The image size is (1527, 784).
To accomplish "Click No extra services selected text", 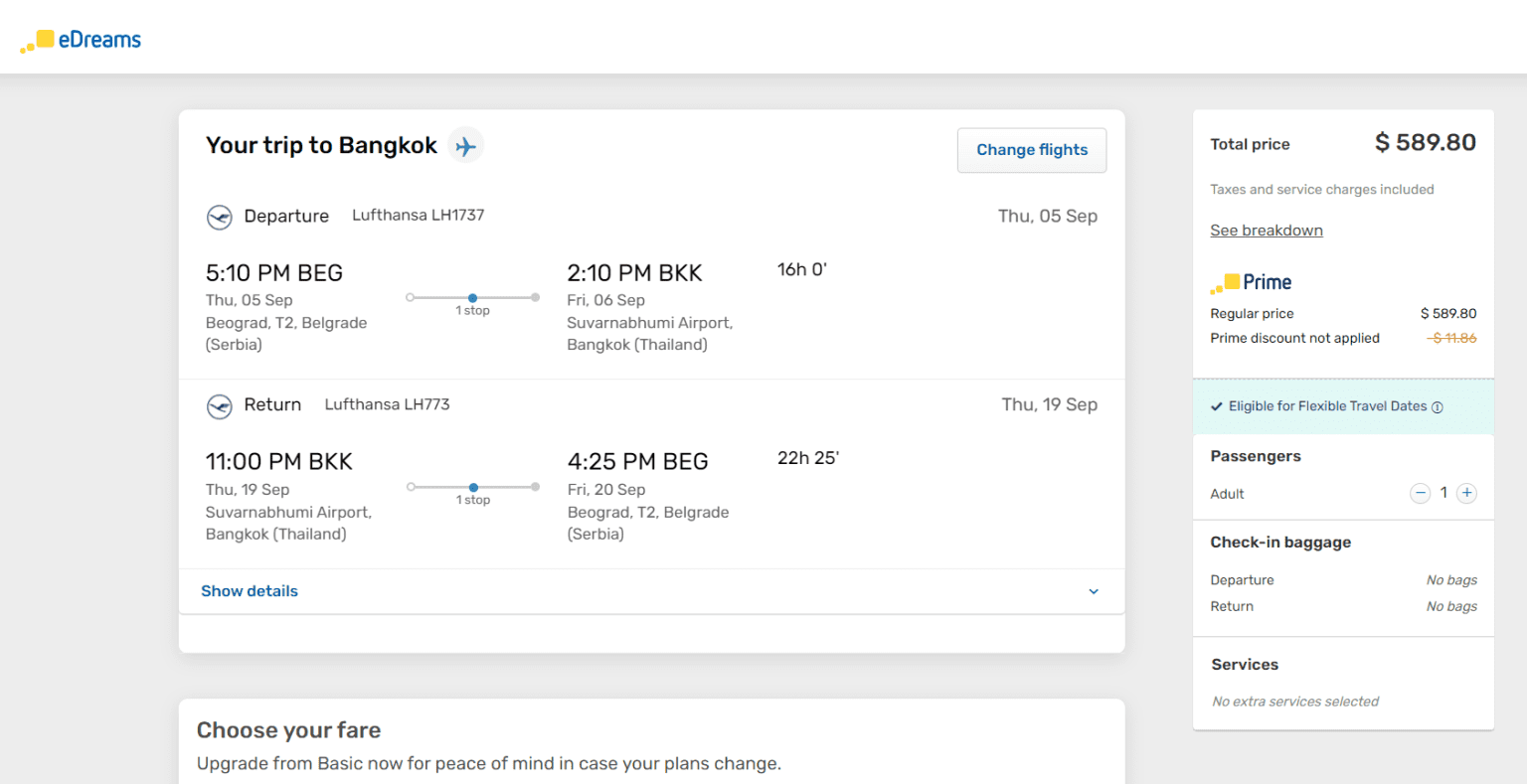I will (x=1295, y=702).
